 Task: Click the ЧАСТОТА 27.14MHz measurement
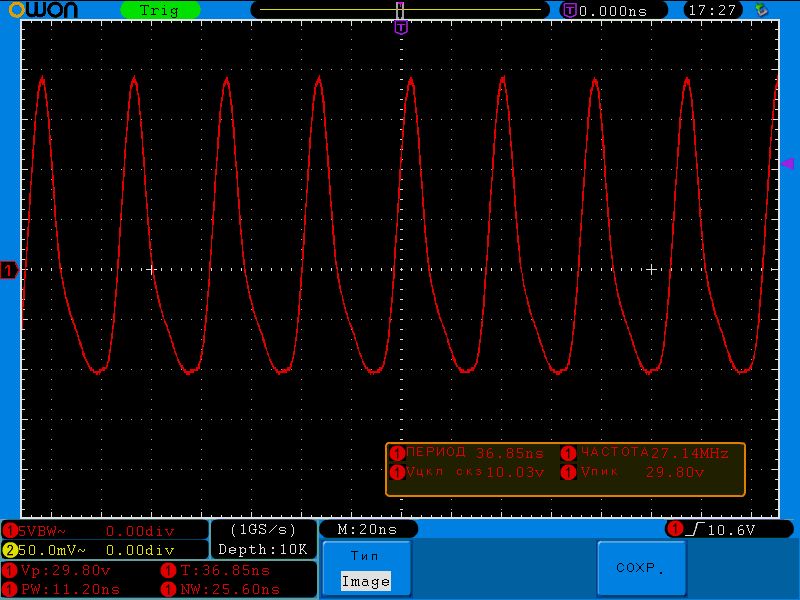645,453
